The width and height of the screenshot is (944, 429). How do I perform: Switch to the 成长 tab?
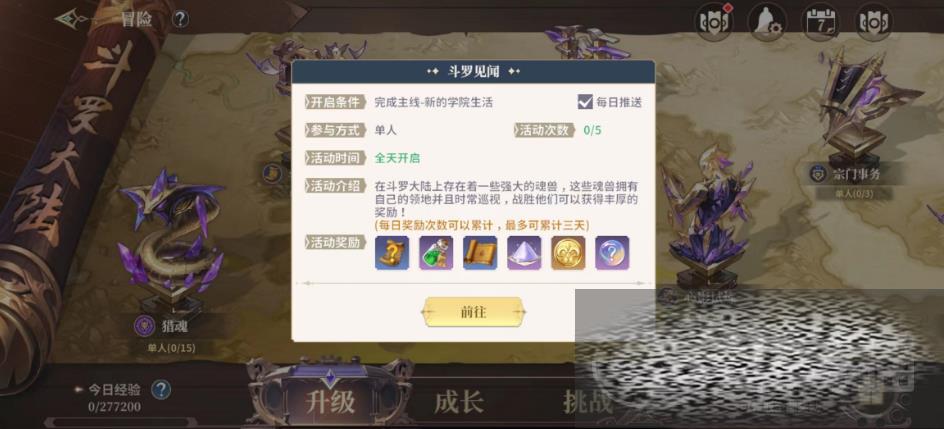(x=459, y=402)
